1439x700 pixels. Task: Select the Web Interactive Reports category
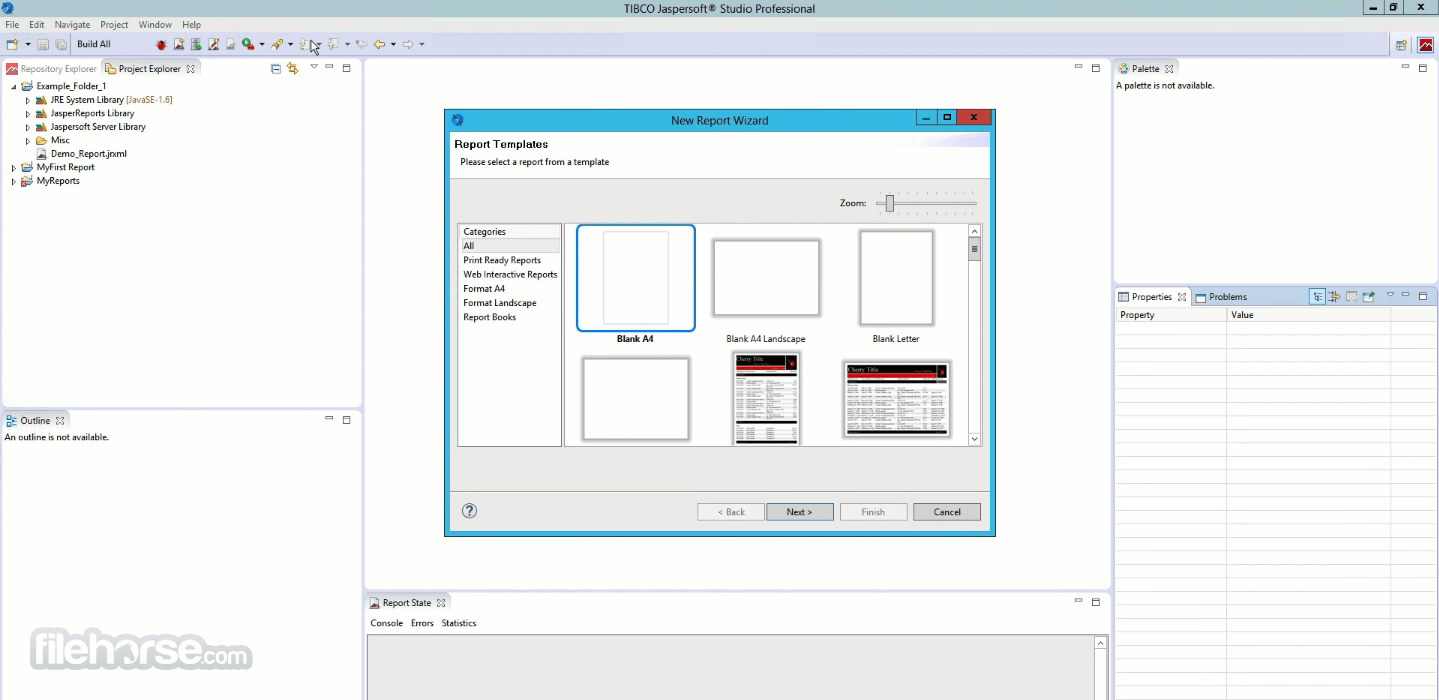510,274
